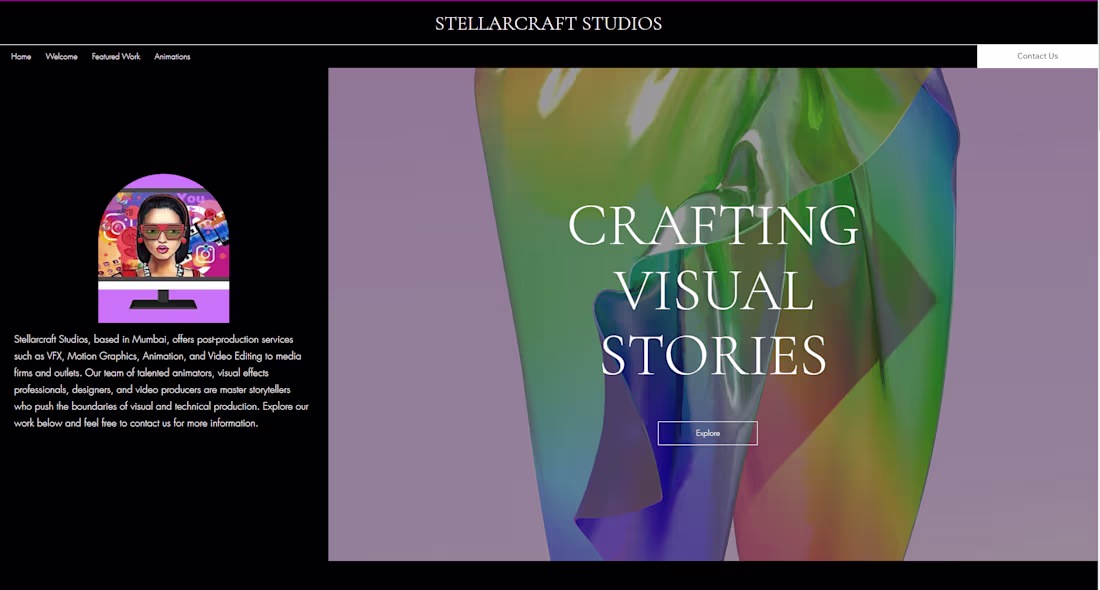Click the Stellarcraft Studios logo emblem
Image resolution: width=1100 pixels, height=590 pixels.
[164, 247]
